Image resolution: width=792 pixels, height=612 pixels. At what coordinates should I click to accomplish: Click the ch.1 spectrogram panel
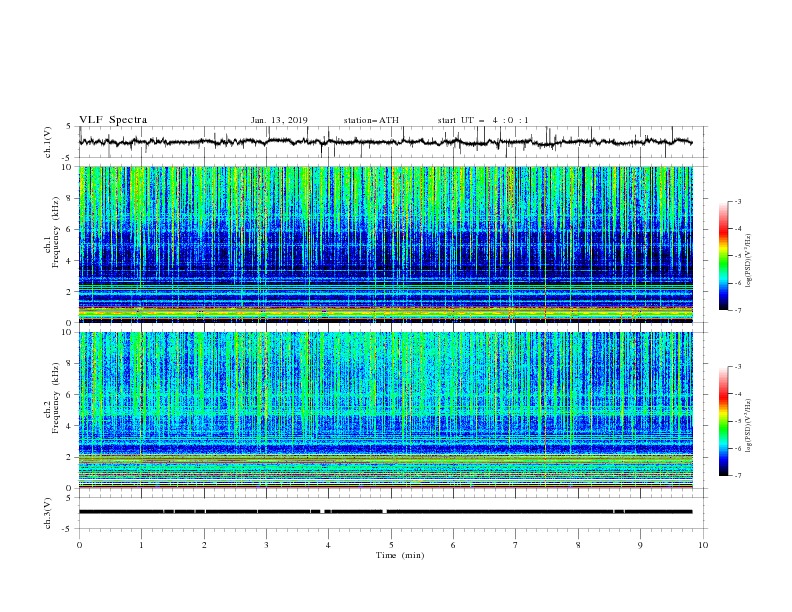point(386,244)
